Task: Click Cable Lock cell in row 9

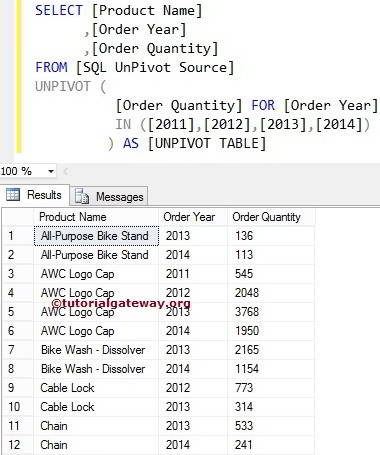Action: pyautogui.click(x=67, y=388)
